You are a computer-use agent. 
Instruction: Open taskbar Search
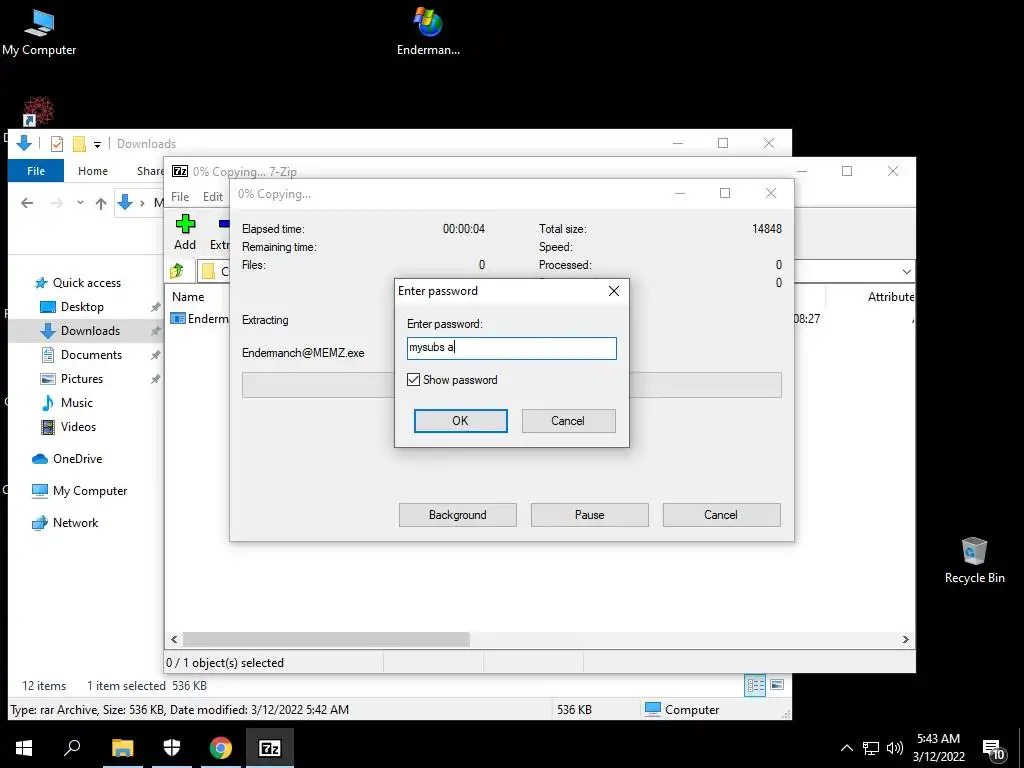pos(72,748)
